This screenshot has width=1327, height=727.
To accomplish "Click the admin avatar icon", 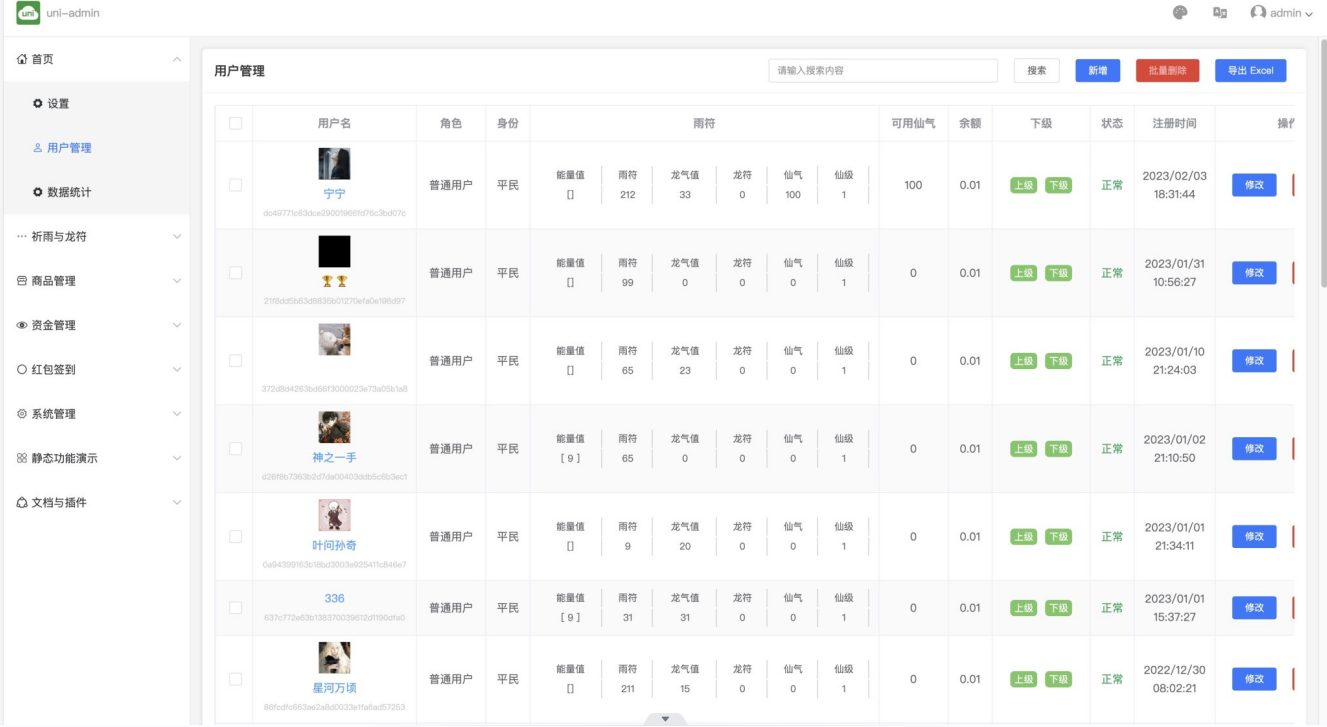I will click(x=1258, y=13).
